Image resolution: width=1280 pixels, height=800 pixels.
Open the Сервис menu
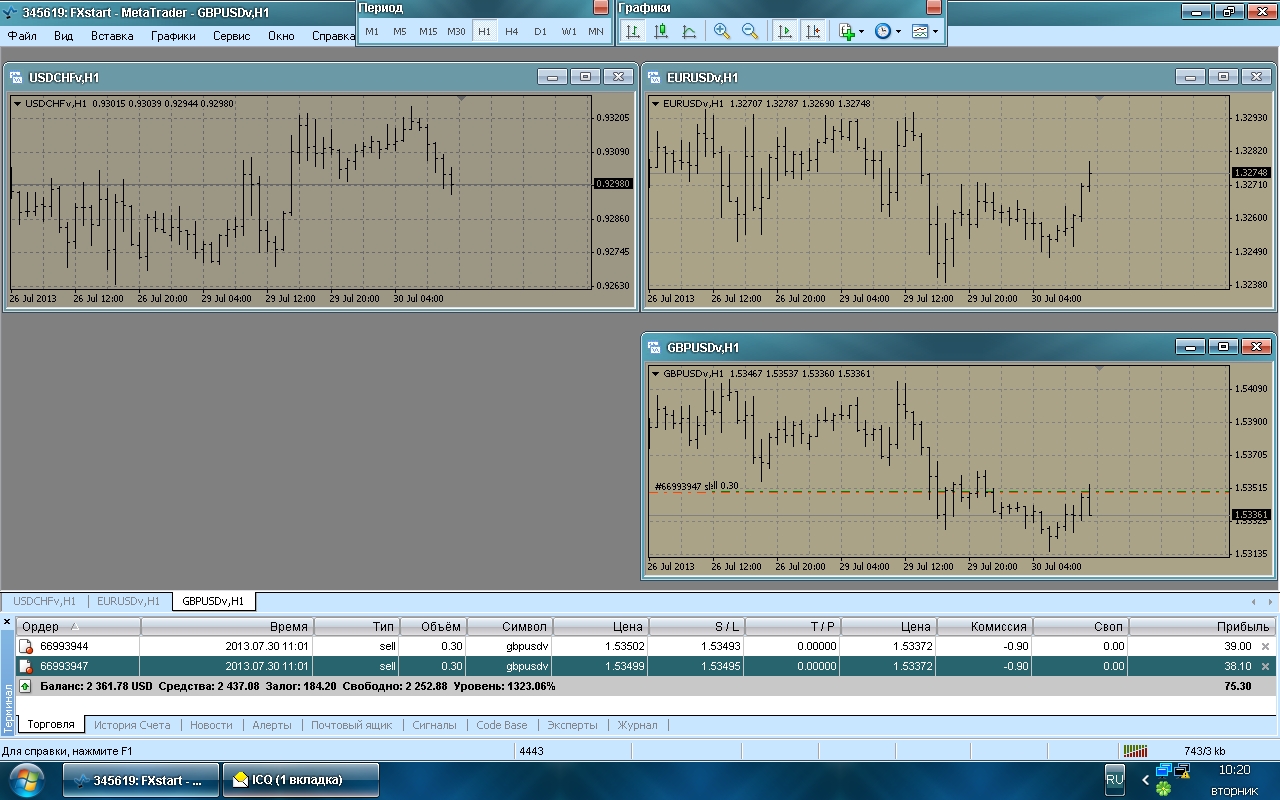[232, 36]
